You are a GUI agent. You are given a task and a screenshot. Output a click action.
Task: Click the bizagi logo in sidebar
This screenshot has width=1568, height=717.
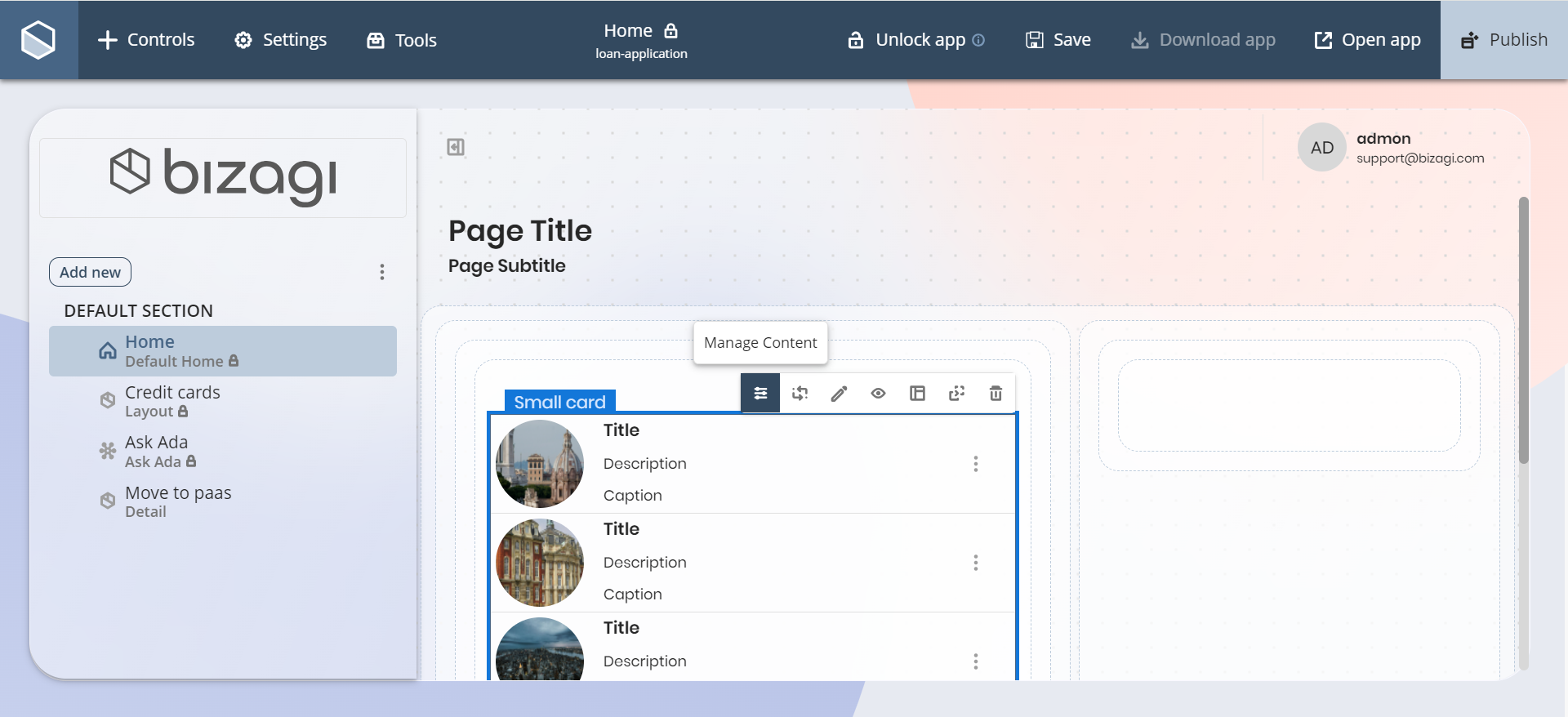pos(223,177)
